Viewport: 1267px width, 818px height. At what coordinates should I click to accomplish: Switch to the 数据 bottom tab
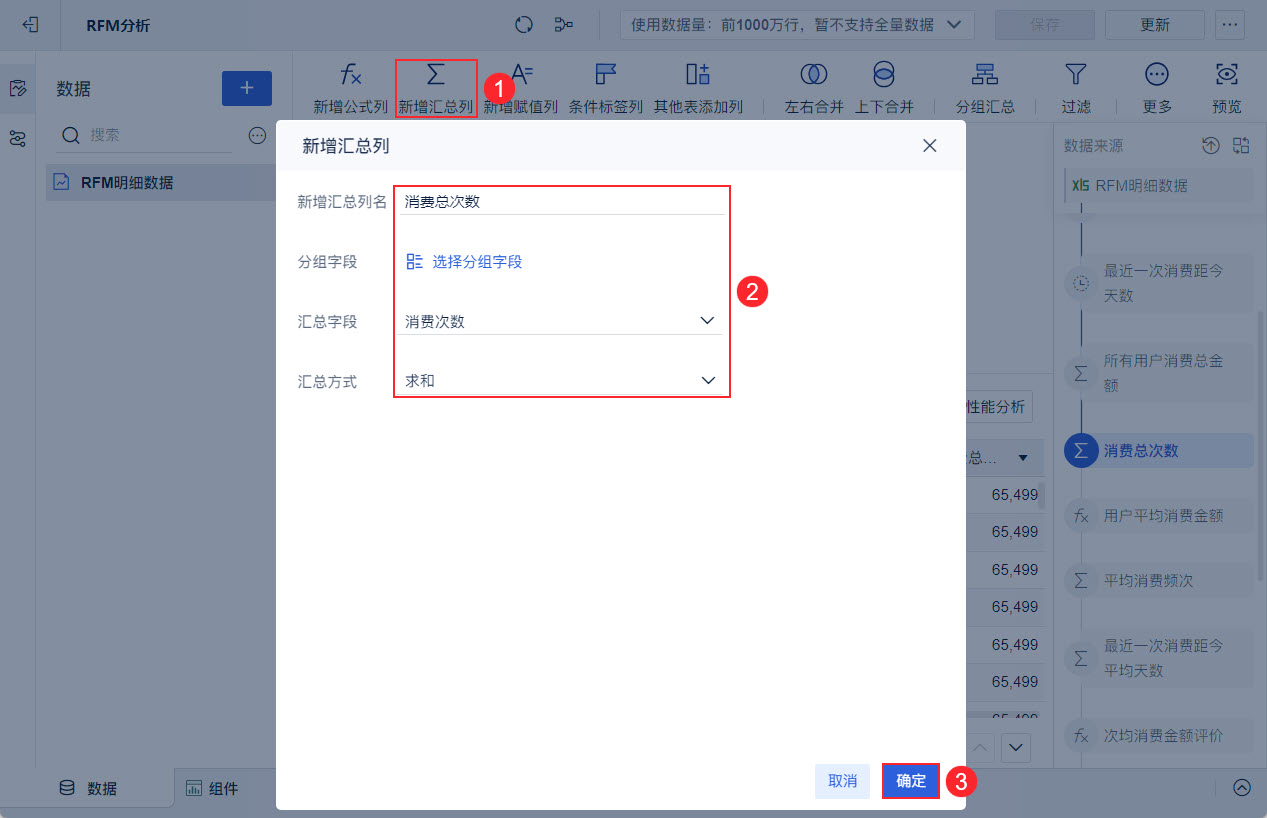coord(88,788)
